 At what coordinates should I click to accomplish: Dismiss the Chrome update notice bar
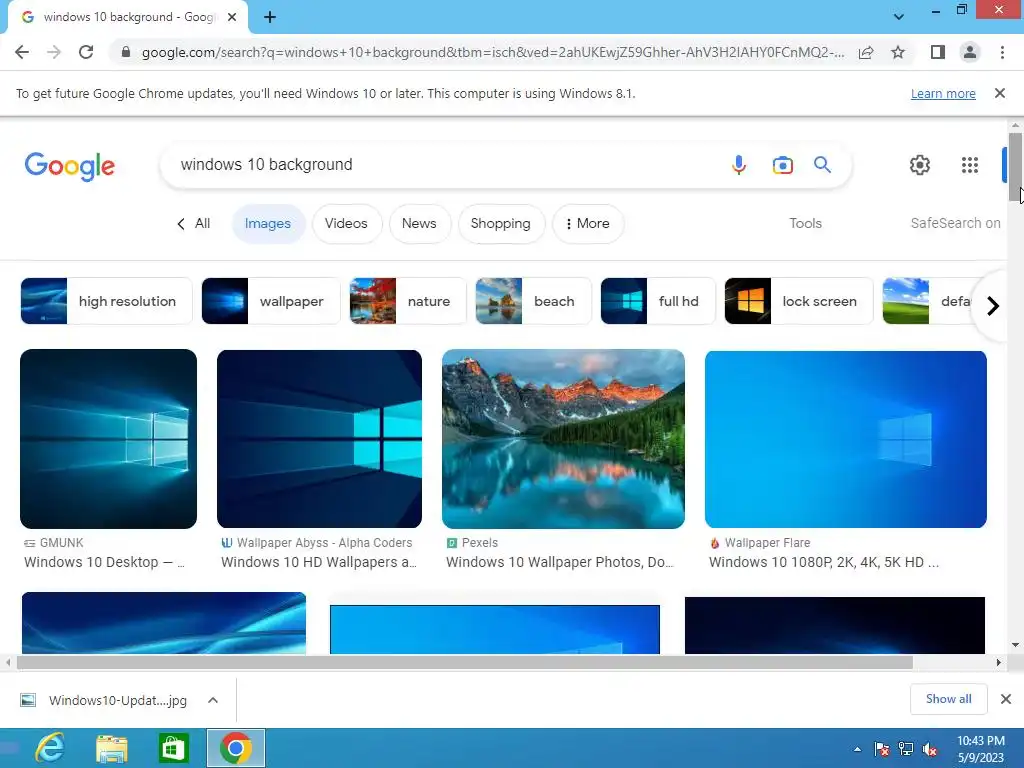1000,93
